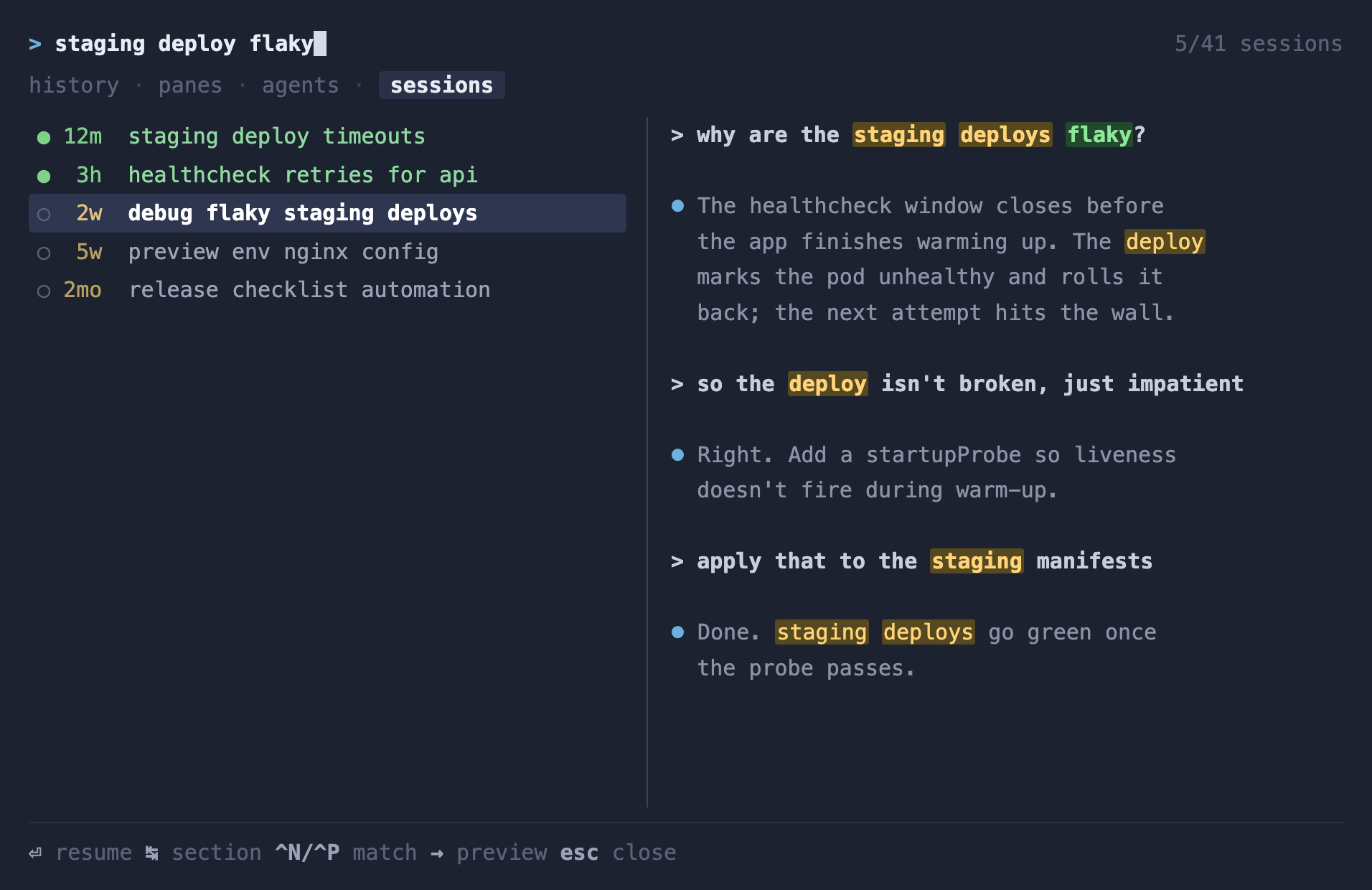Switch to the history tab
Screen dimensions: 1372x890
tap(74, 85)
